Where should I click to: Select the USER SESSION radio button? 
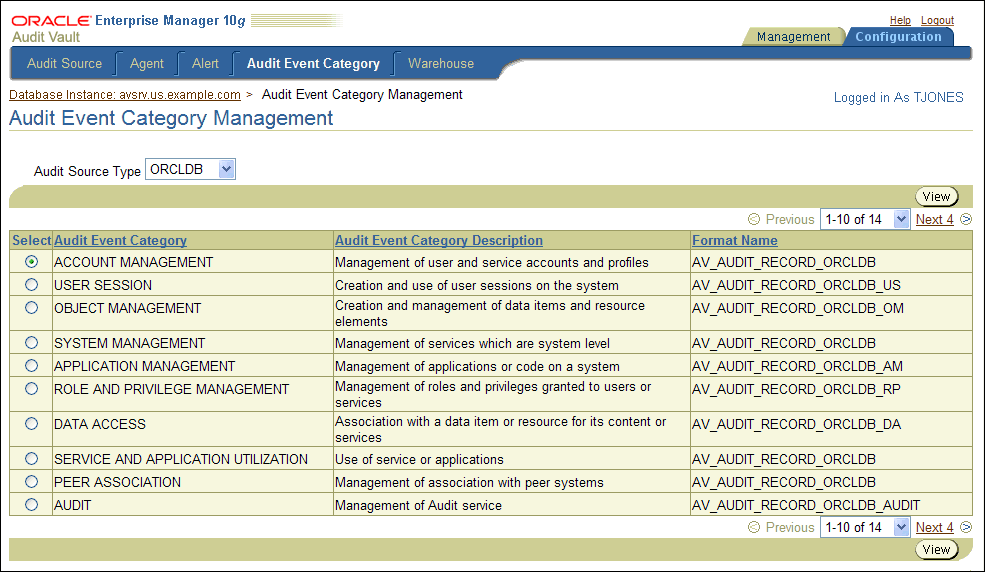(x=32, y=286)
